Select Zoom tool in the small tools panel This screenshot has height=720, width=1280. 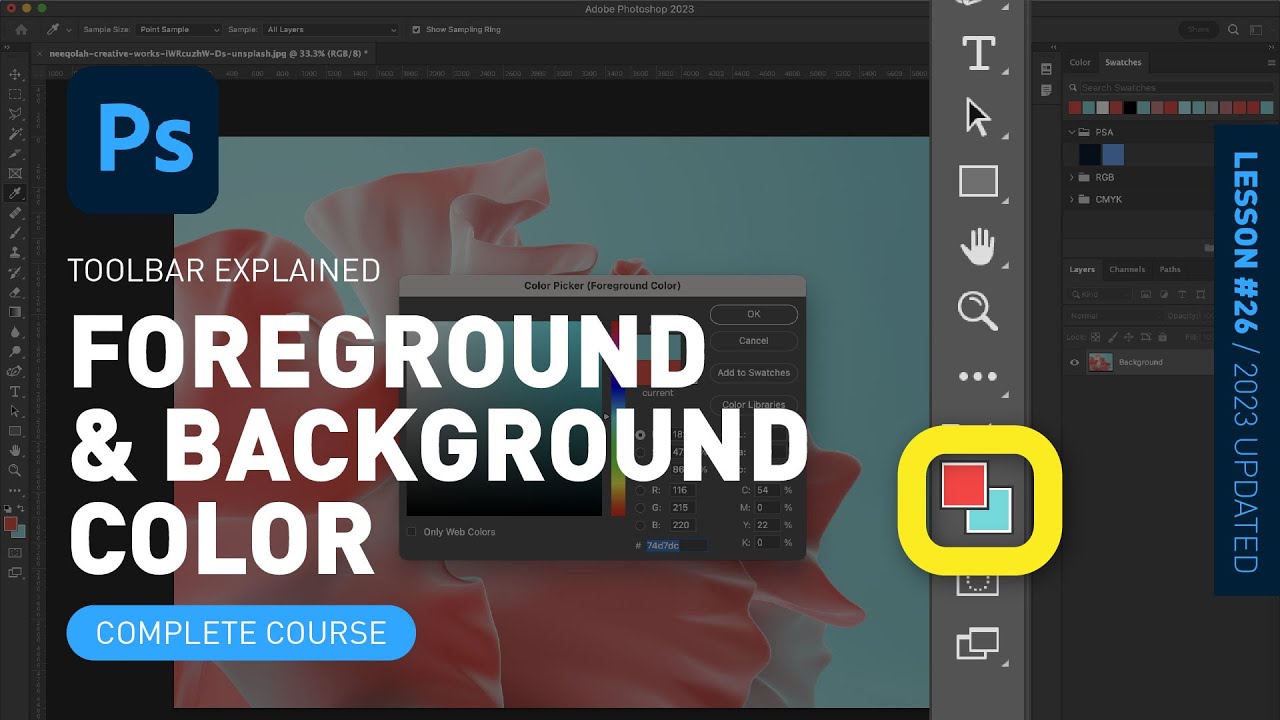[x=15, y=470]
